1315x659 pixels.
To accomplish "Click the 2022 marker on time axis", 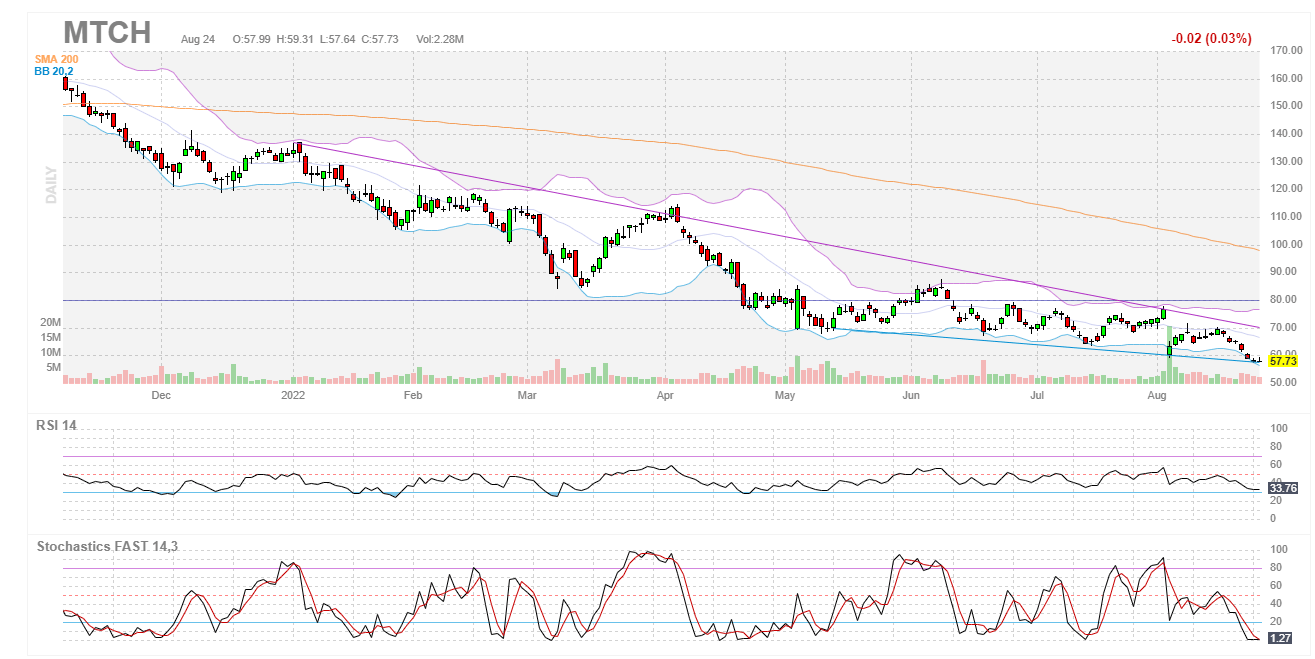I will coord(294,396).
